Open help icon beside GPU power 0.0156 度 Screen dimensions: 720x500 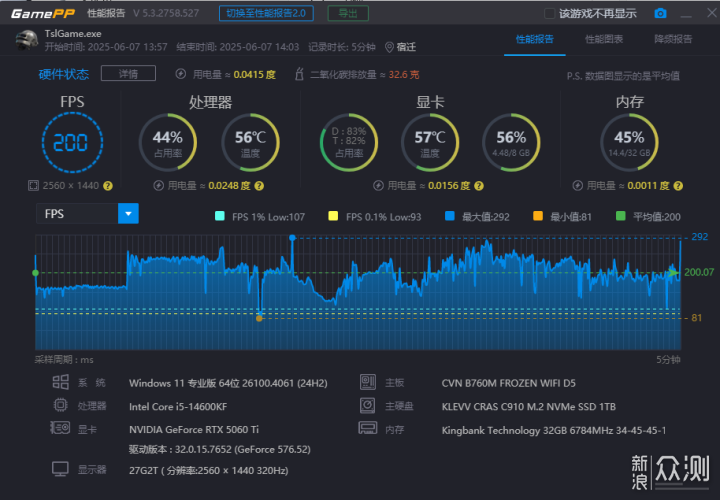point(478,186)
